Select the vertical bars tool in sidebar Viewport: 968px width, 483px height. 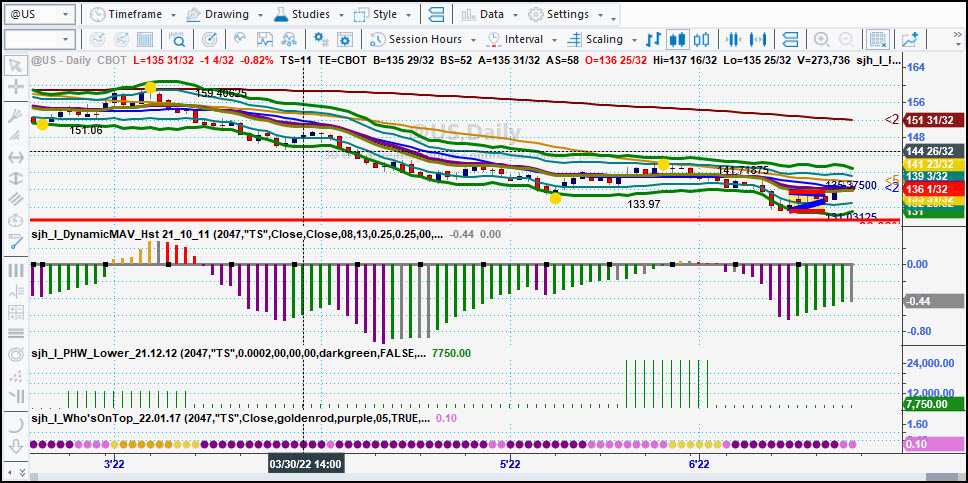tap(16, 271)
